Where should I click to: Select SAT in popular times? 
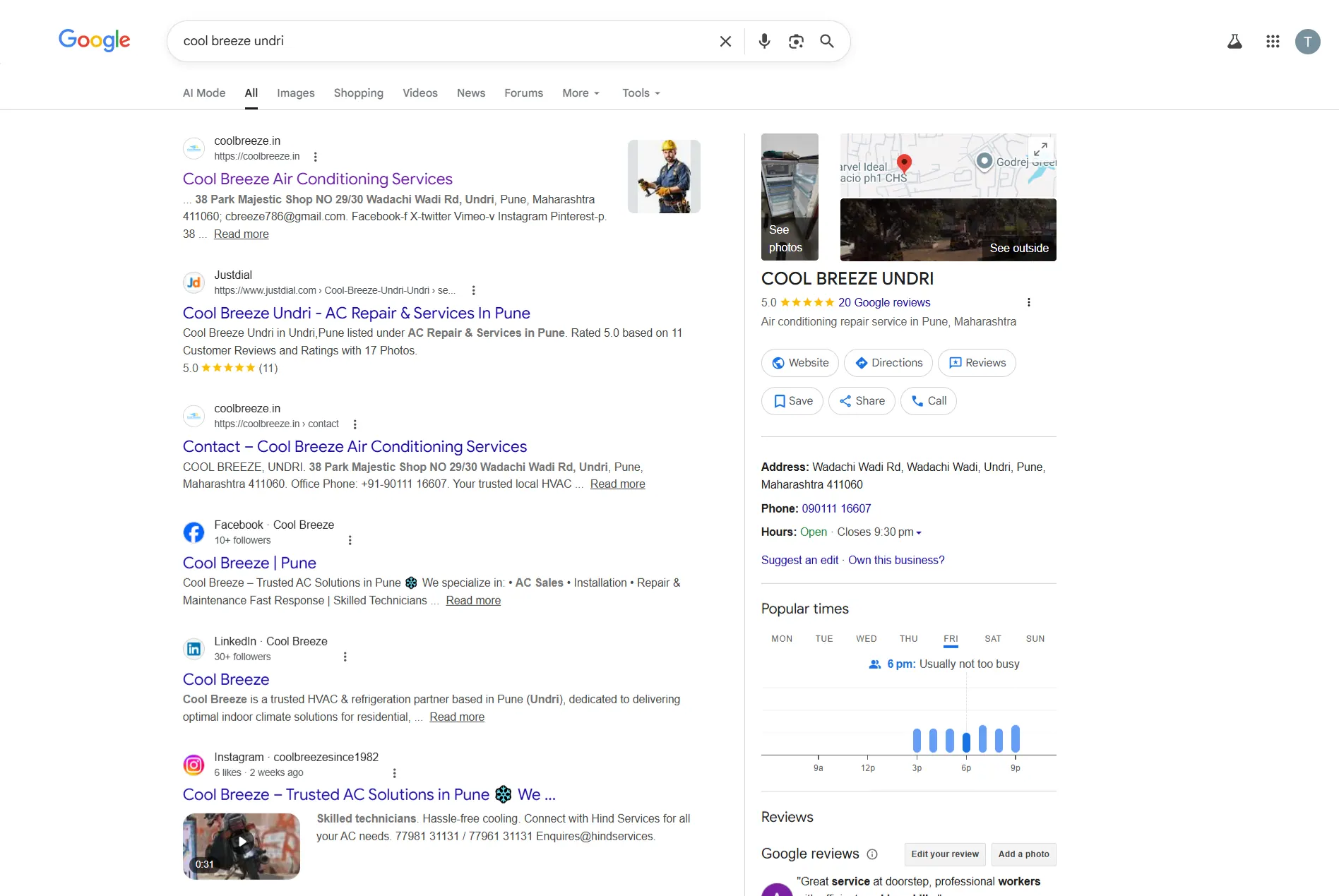point(993,638)
